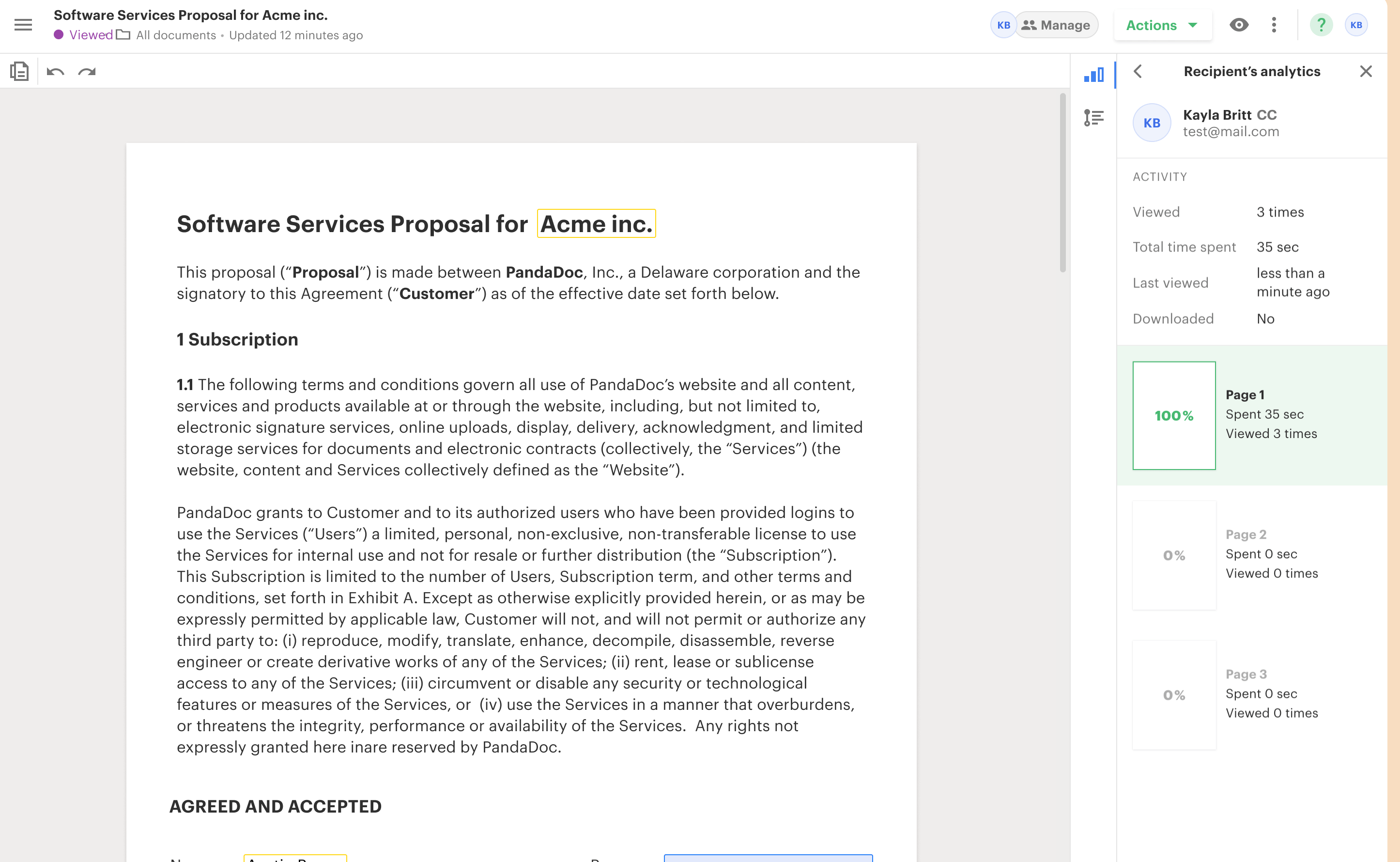The width and height of the screenshot is (1400, 862).
Task: Click the Kayla Britt recipient name
Action: point(1217,114)
